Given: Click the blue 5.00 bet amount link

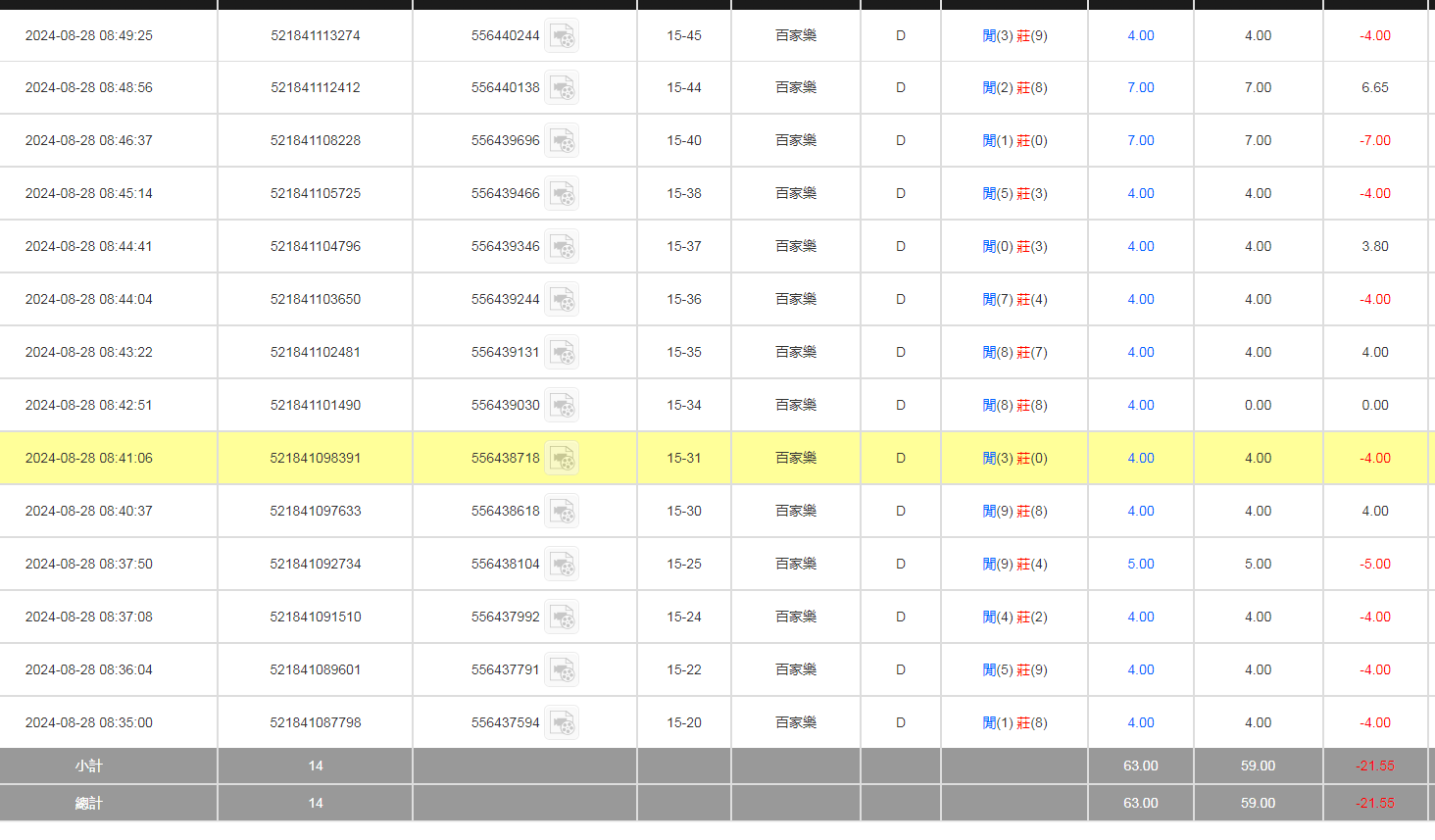Looking at the screenshot, I should pos(1140,564).
